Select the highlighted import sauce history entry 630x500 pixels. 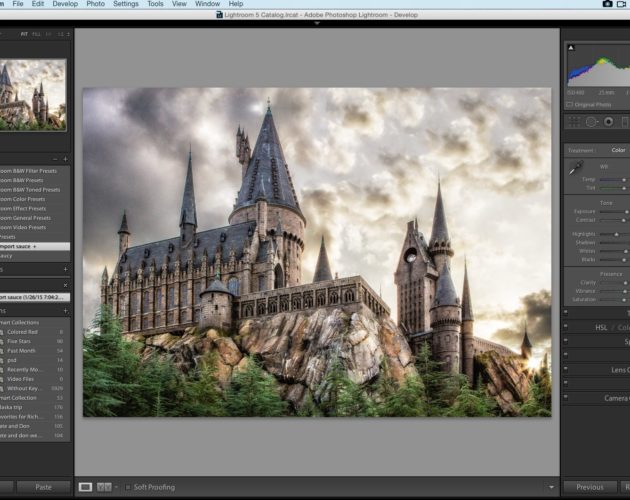click(35, 297)
